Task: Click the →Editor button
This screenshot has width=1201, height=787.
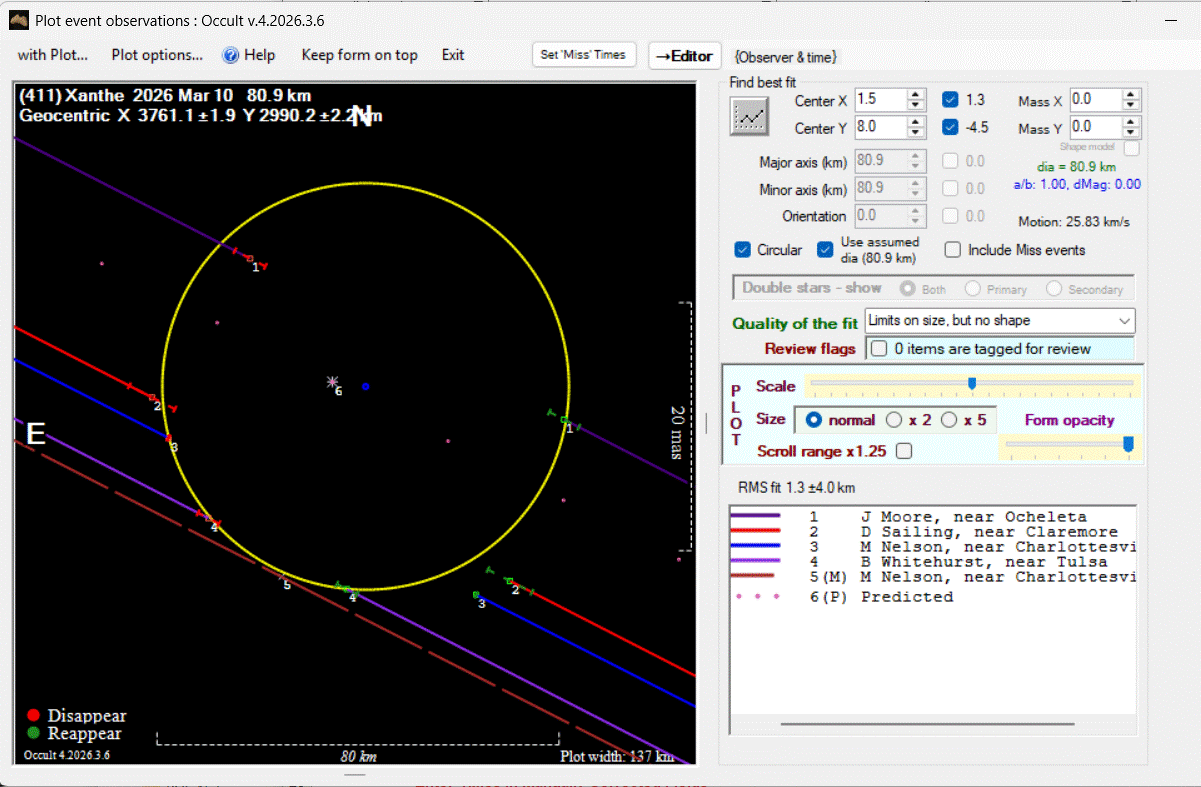Action: tap(685, 56)
